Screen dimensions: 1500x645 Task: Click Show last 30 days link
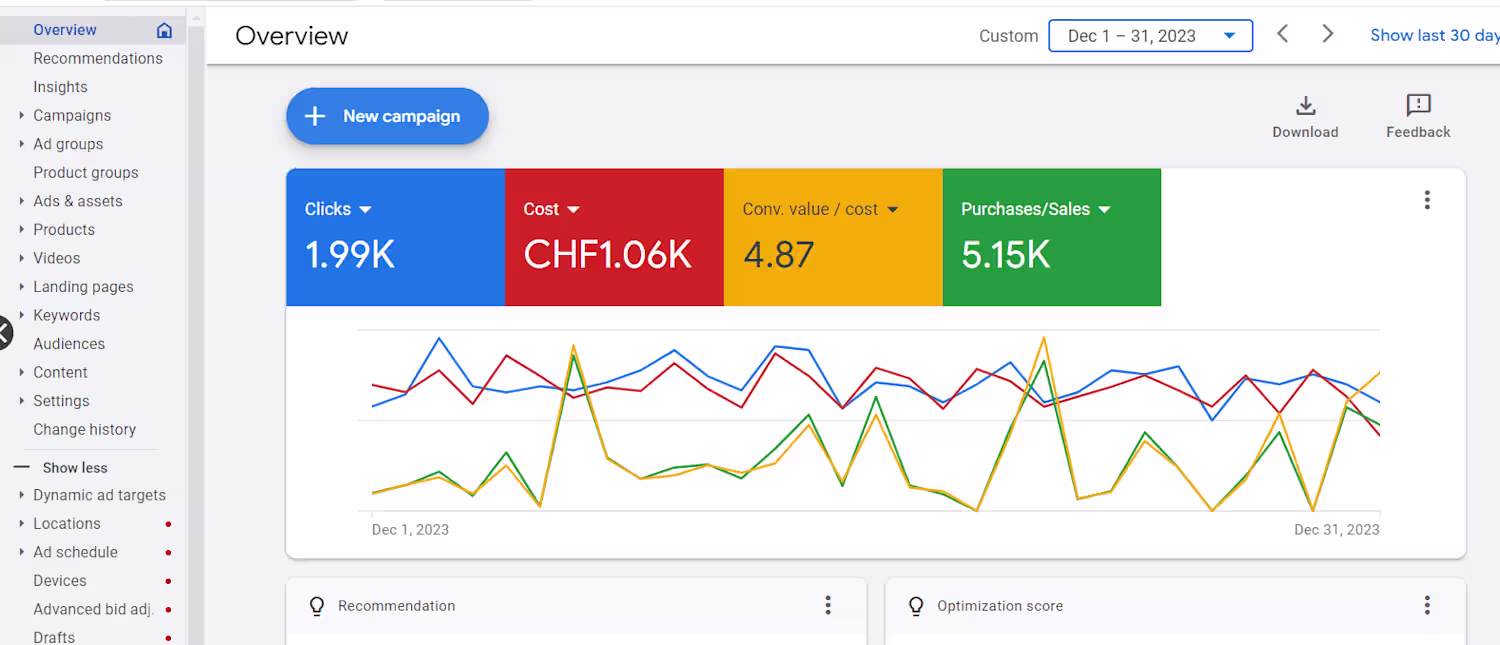1435,35
